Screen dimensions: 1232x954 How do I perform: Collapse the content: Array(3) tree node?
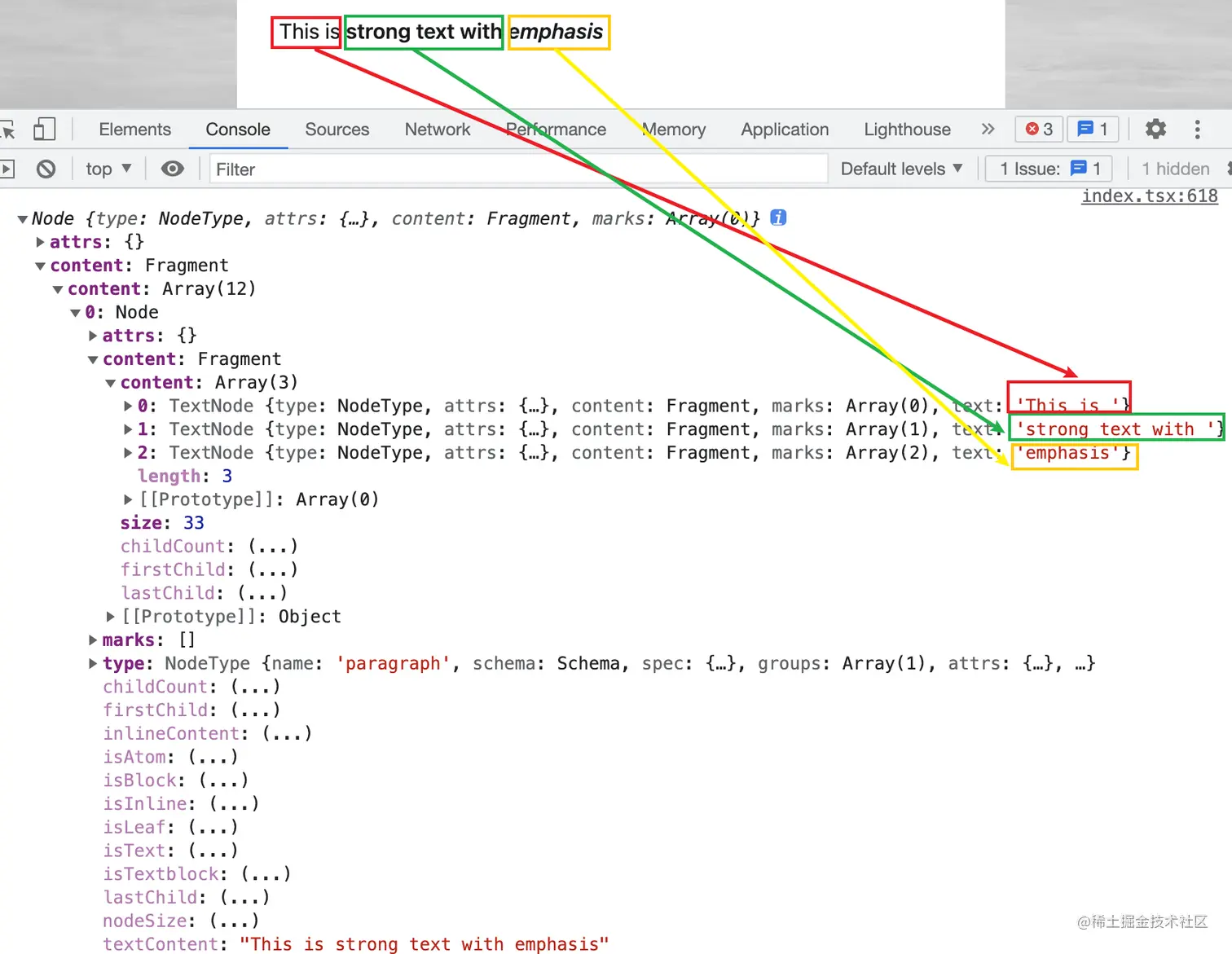(110, 382)
